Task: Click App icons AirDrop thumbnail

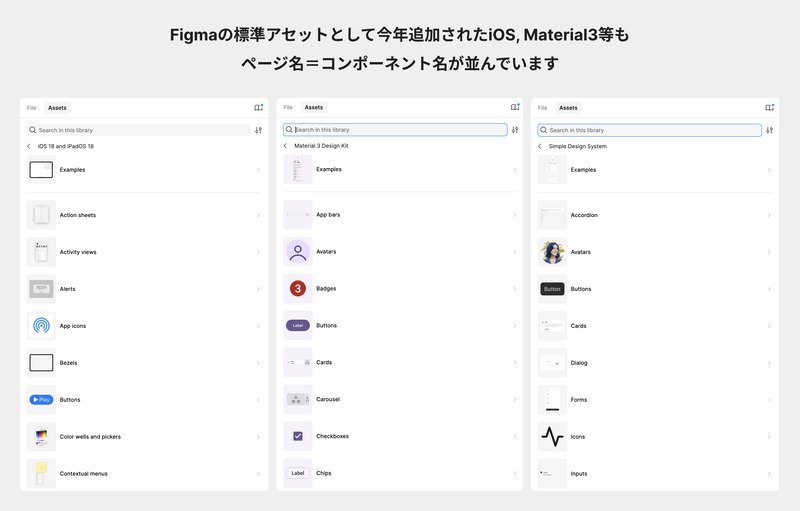Action: pos(41,326)
